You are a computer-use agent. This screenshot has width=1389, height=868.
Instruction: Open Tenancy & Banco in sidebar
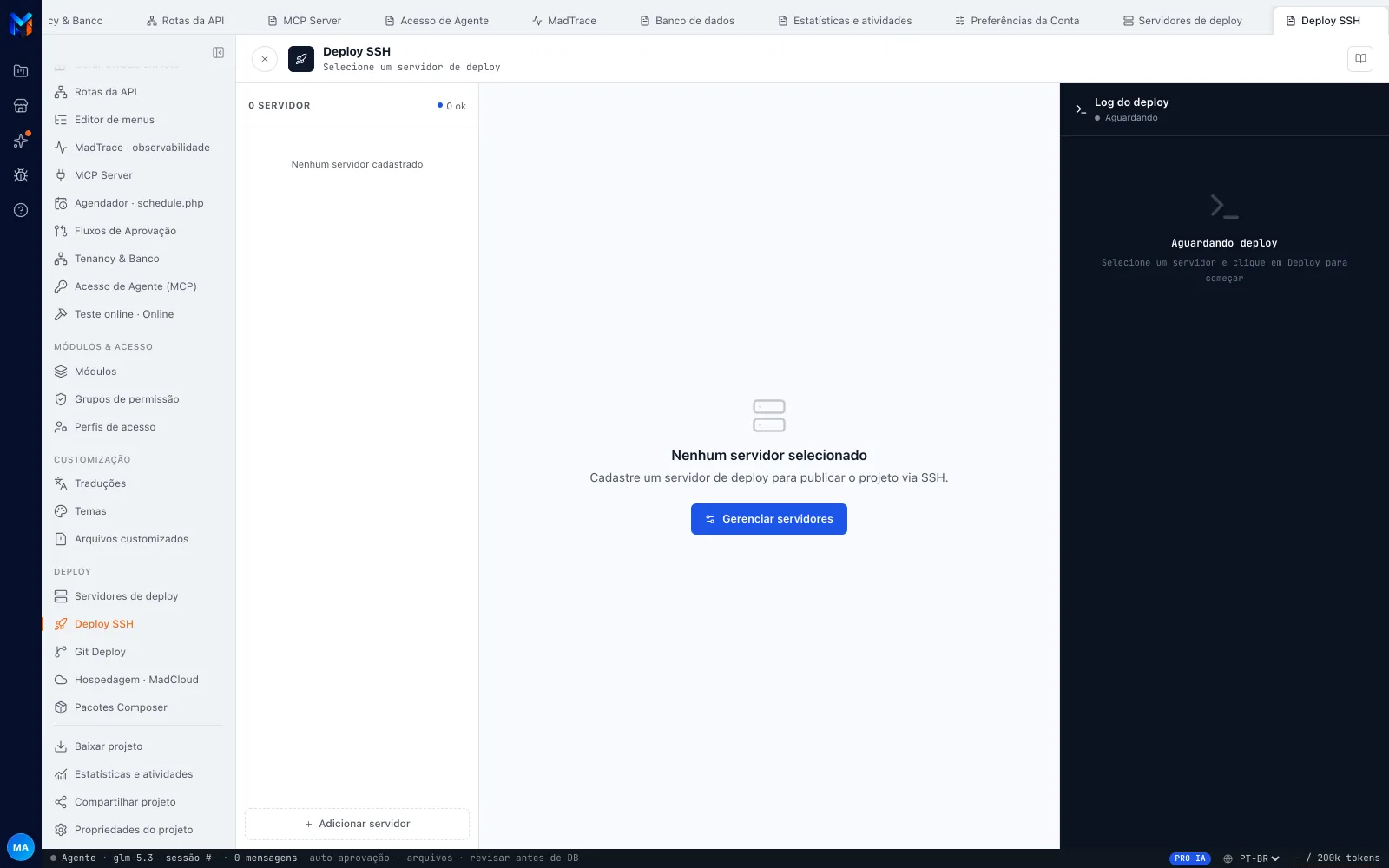(x=138, y=259)
